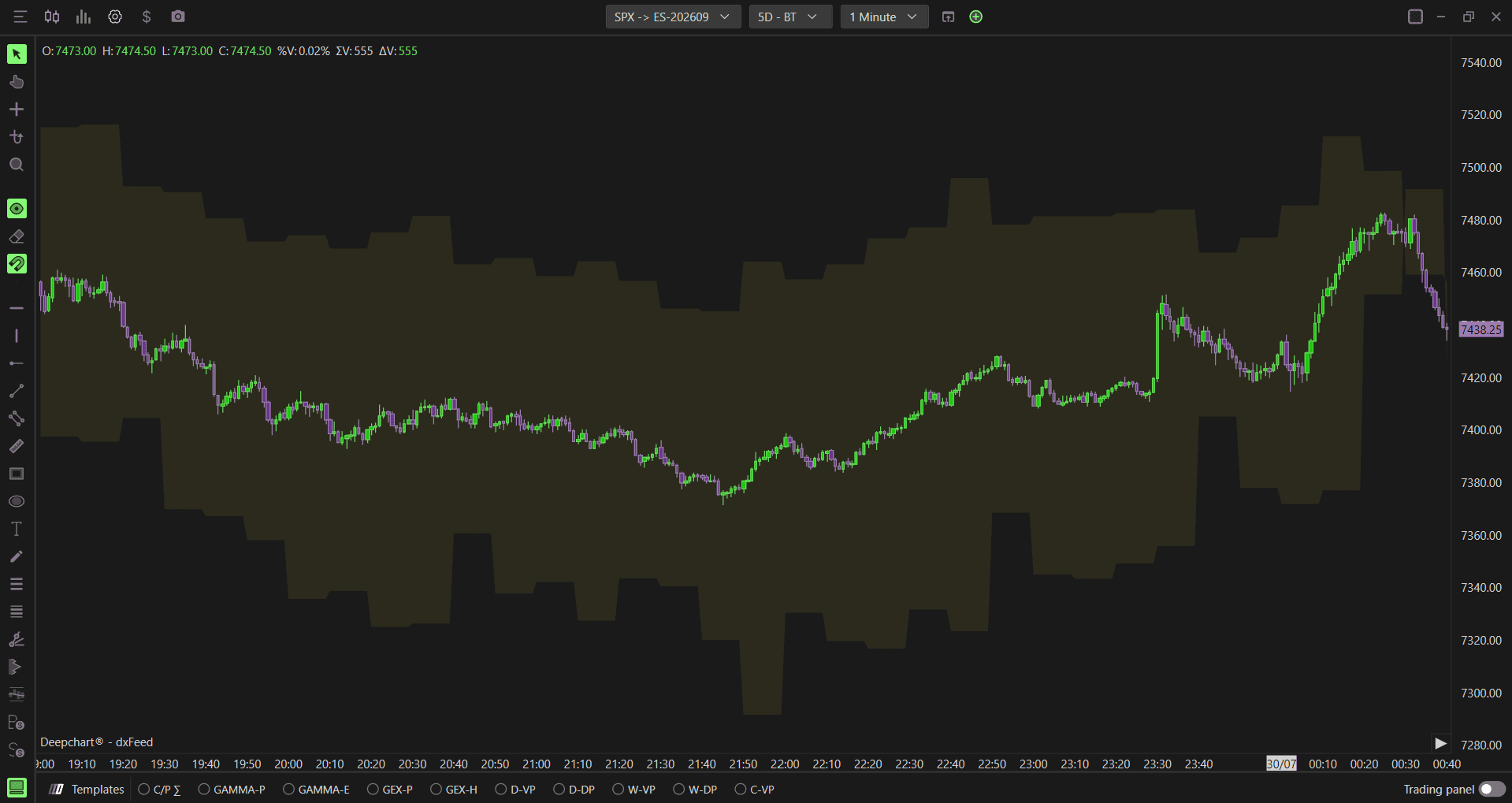
Task: Click the scroll-to-latest play arrow
Action: [x=1440, y=743]
